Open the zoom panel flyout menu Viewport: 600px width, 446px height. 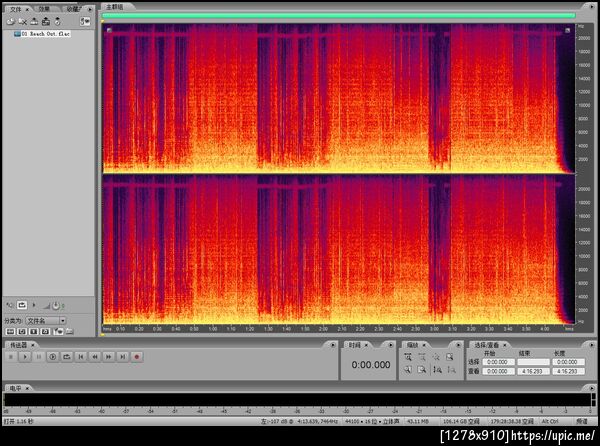458,345
